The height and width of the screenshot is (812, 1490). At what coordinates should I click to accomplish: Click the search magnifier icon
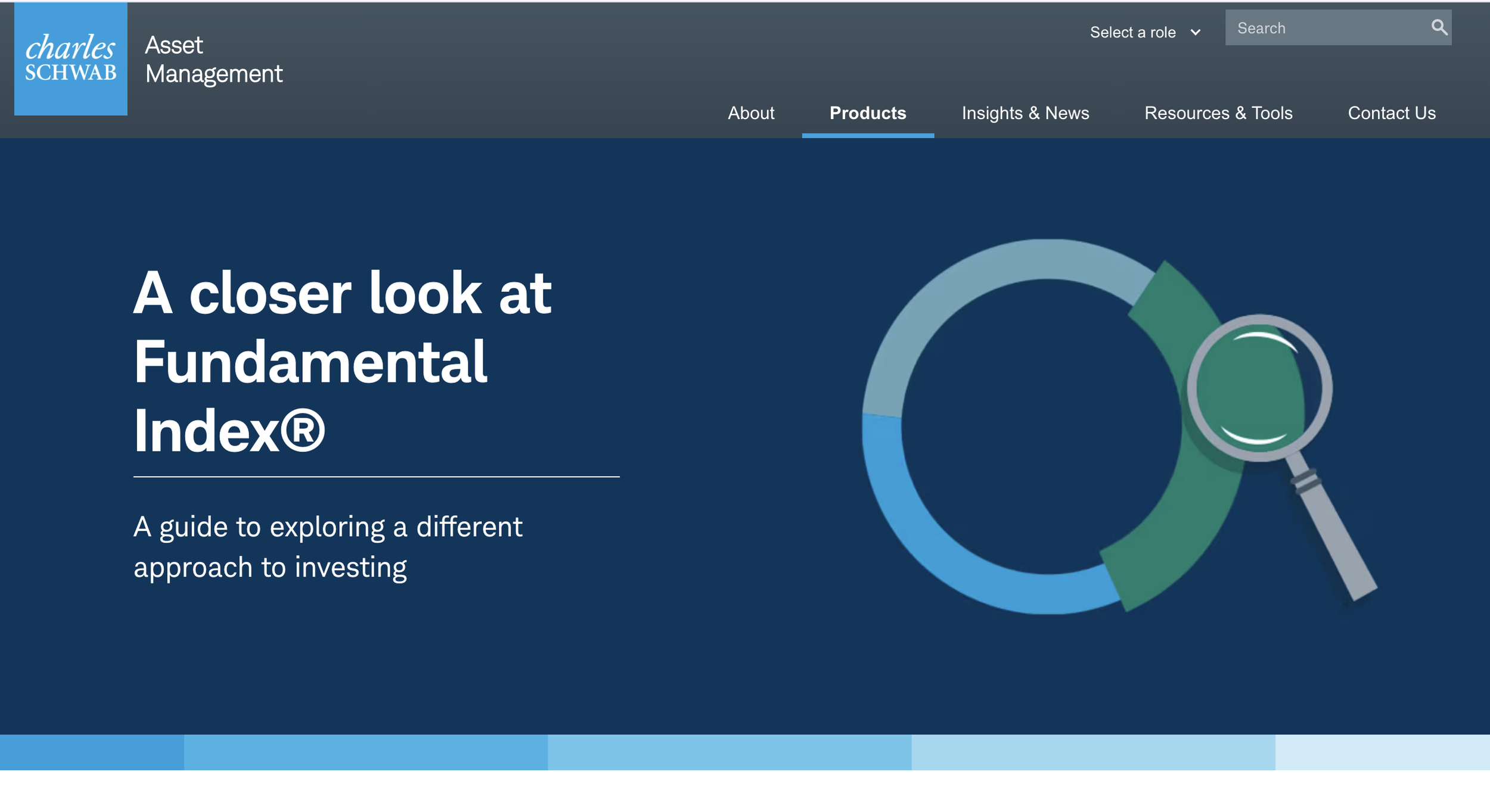[1439, 27]
